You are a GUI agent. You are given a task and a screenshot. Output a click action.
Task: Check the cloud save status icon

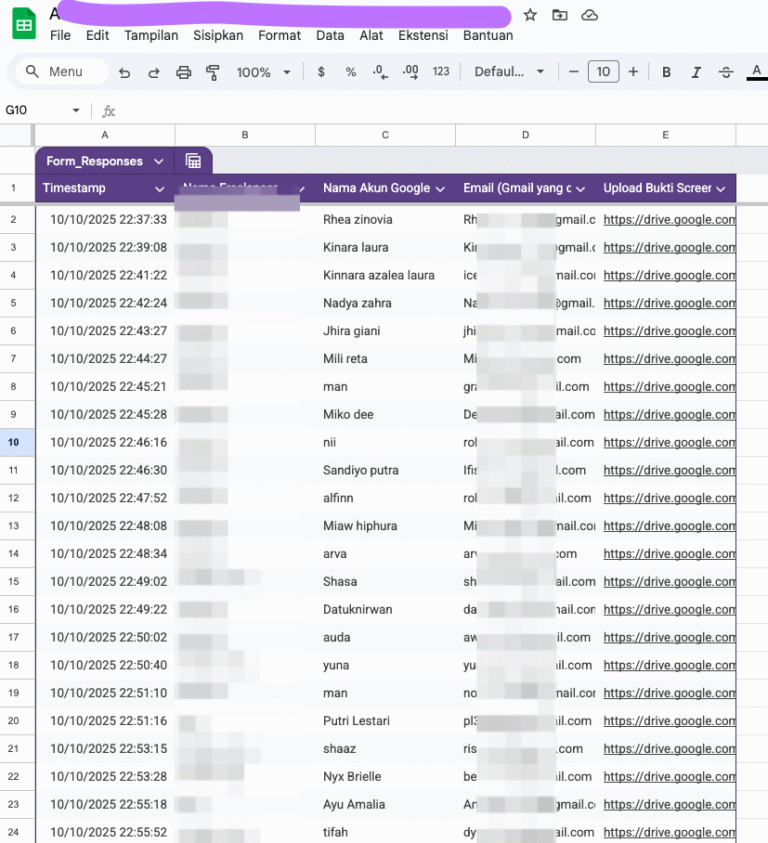point(590,15)
